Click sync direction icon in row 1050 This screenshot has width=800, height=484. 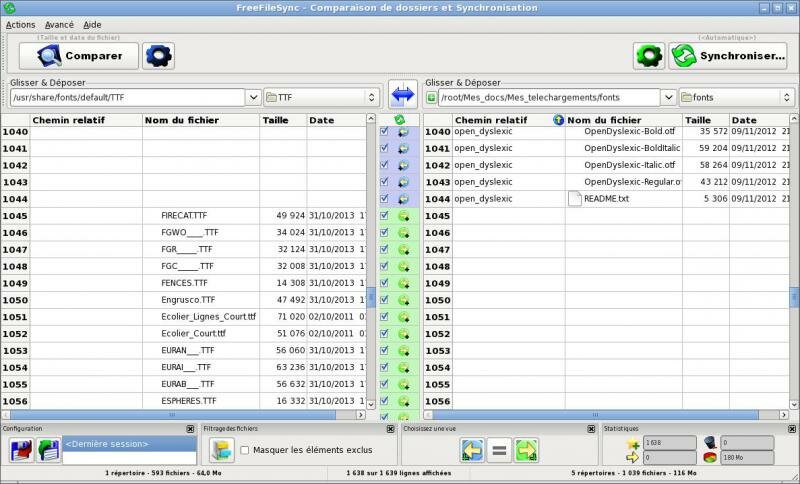point(403,300)
